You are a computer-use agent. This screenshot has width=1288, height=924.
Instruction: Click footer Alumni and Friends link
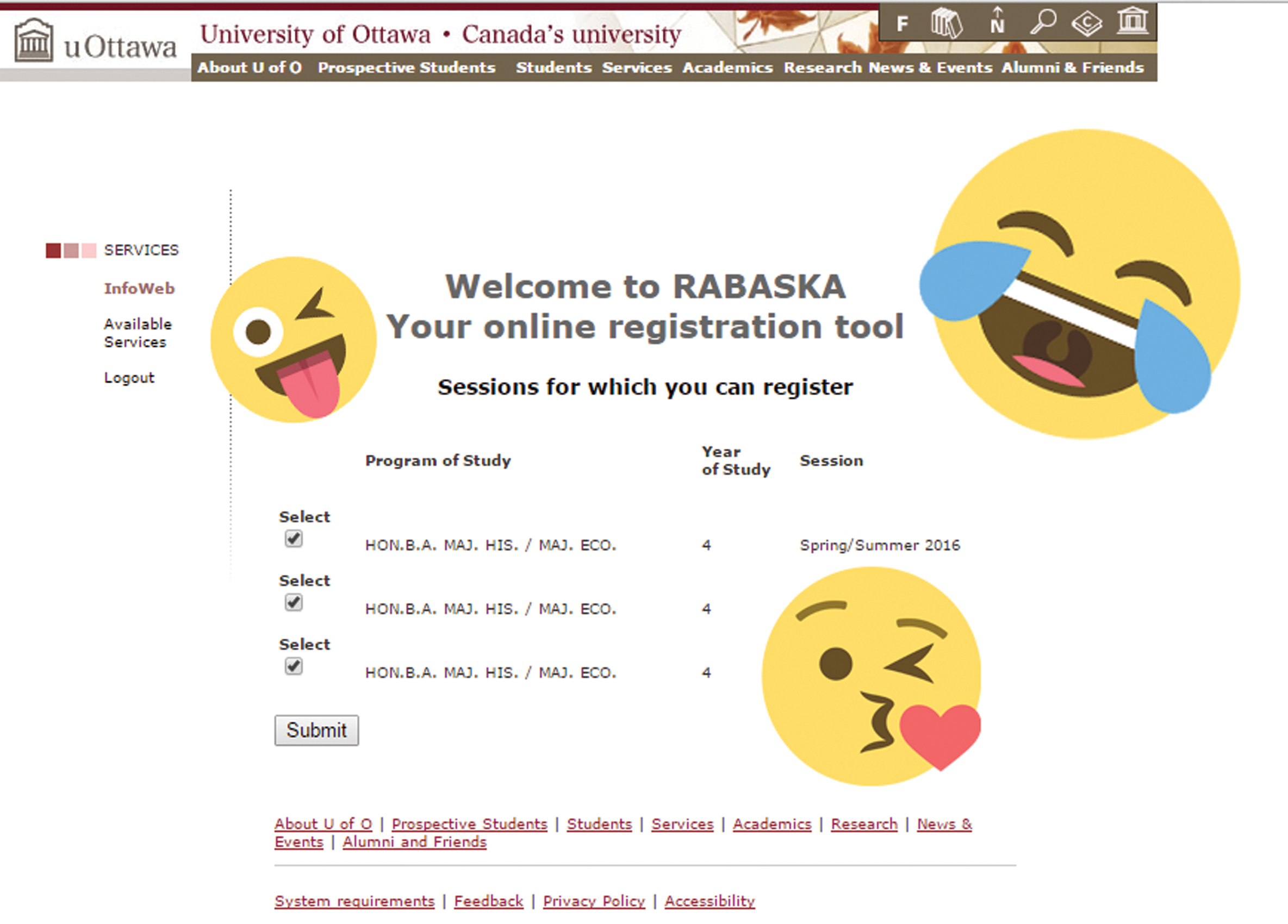[x=415, y=842]
